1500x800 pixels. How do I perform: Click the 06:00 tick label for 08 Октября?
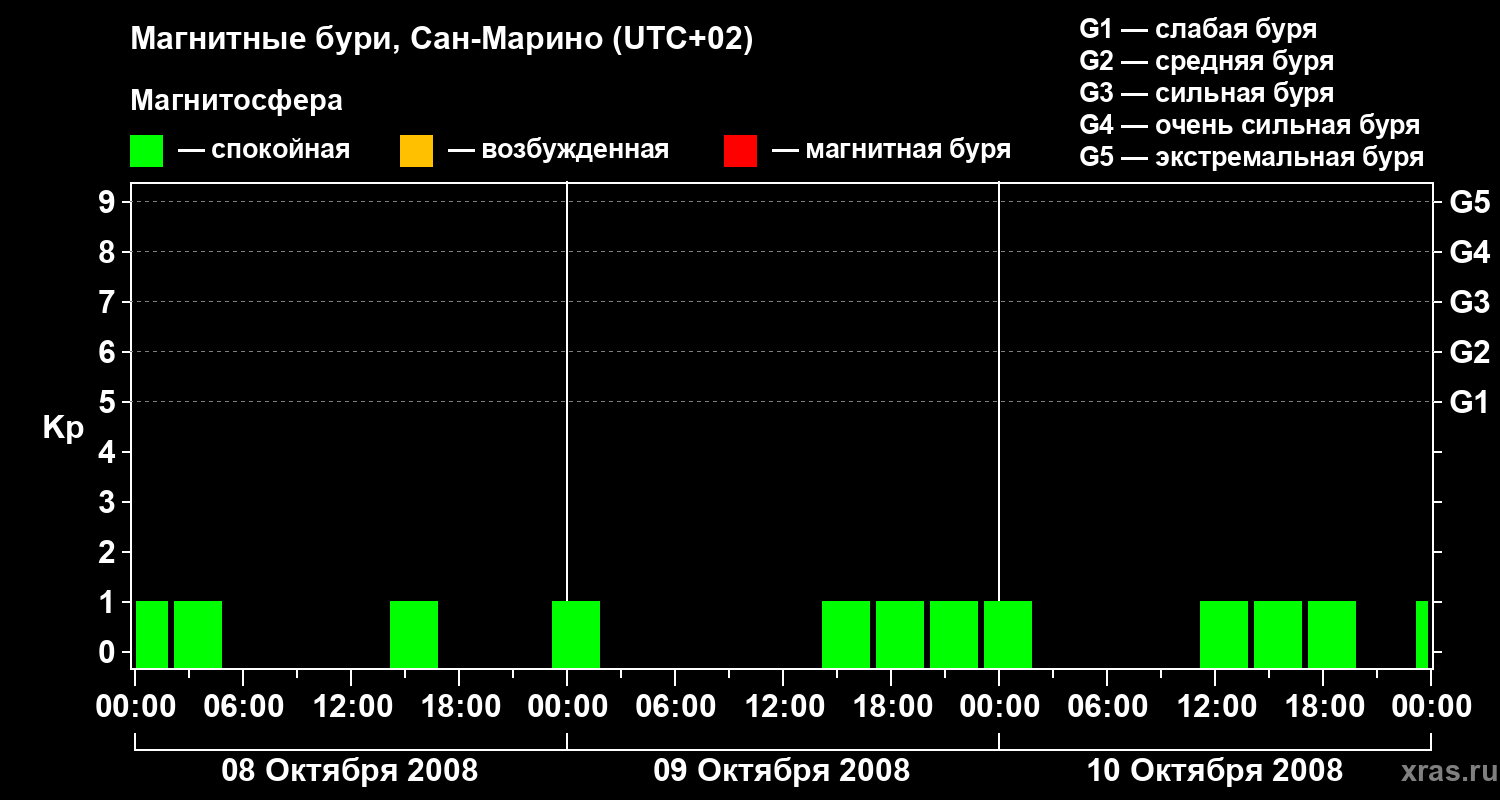(243, 706)
